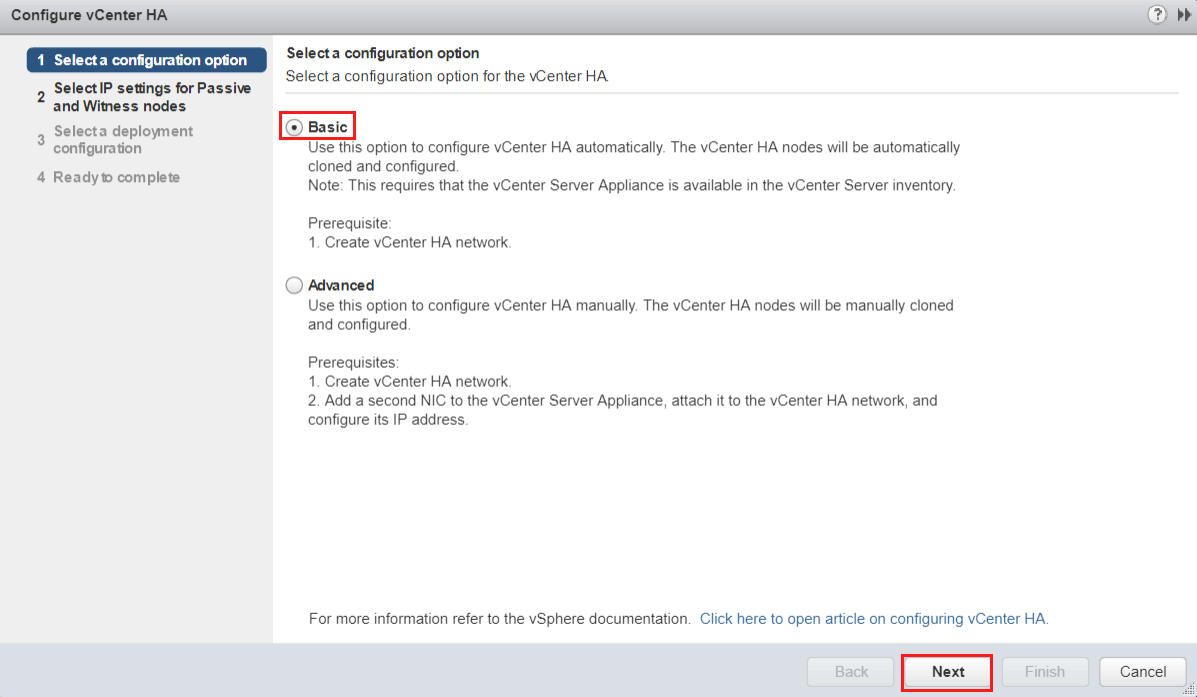The image size is (1197, 697).
Task: Click the Finish button
Action: [1044, 672]
